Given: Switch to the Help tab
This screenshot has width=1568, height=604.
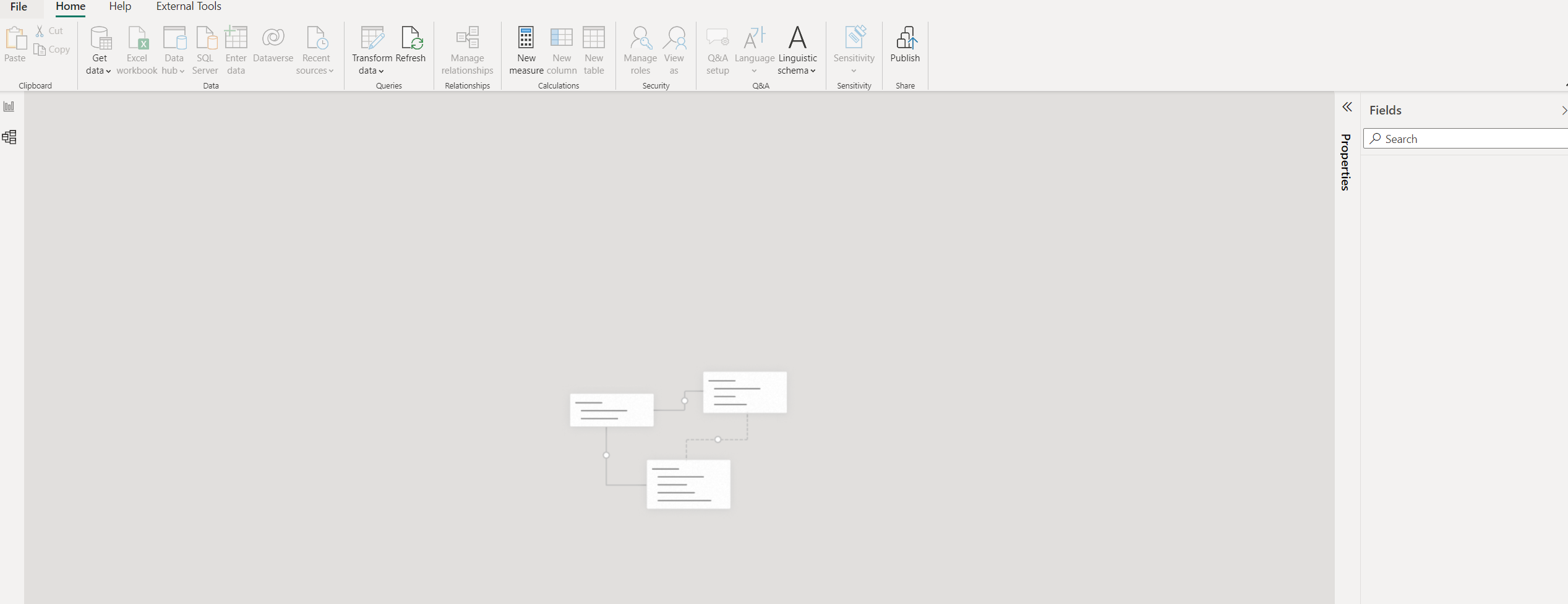Looking at the screenshot, I should click(x=120, y=7).
